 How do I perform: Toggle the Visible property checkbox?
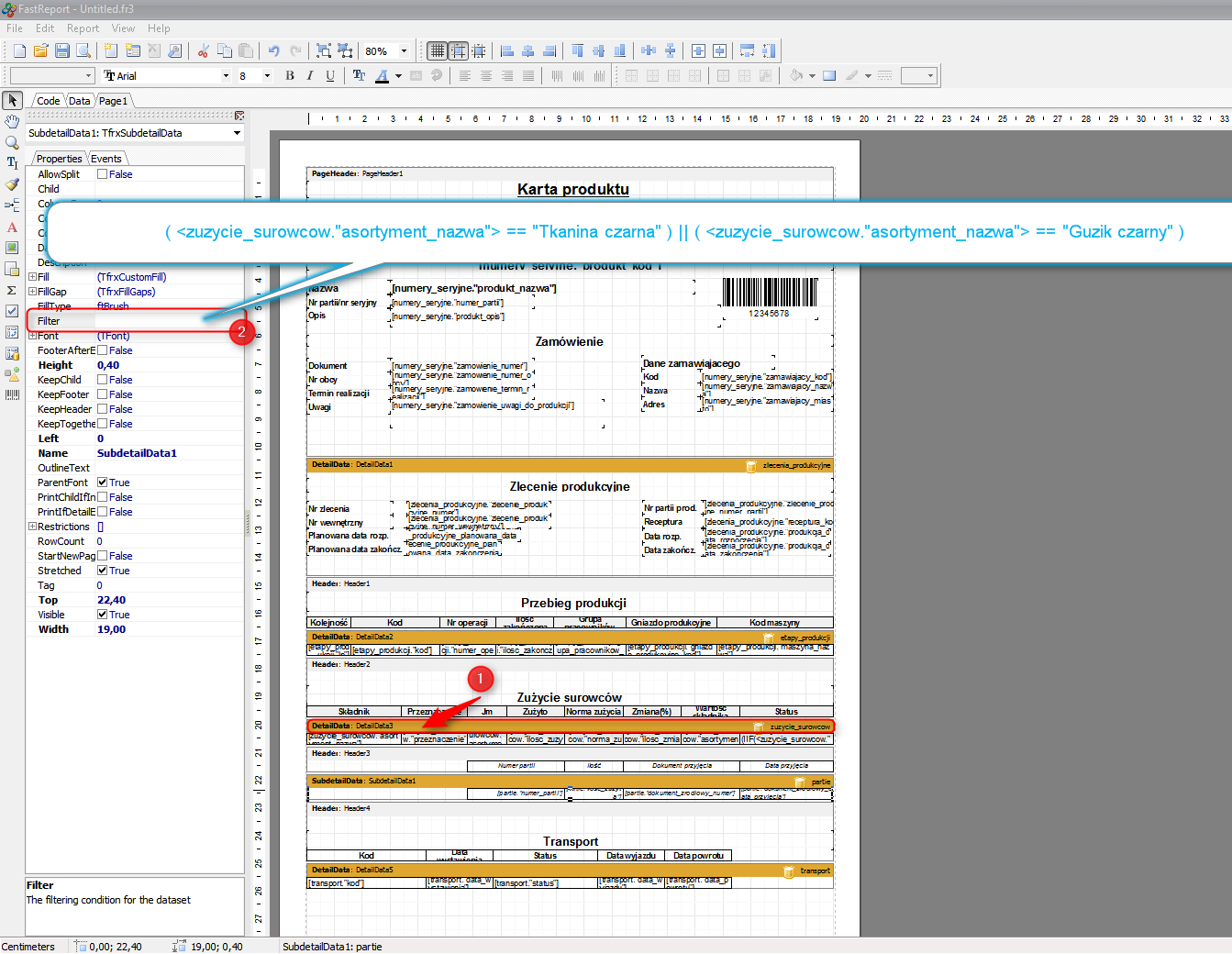pos(103,615)
